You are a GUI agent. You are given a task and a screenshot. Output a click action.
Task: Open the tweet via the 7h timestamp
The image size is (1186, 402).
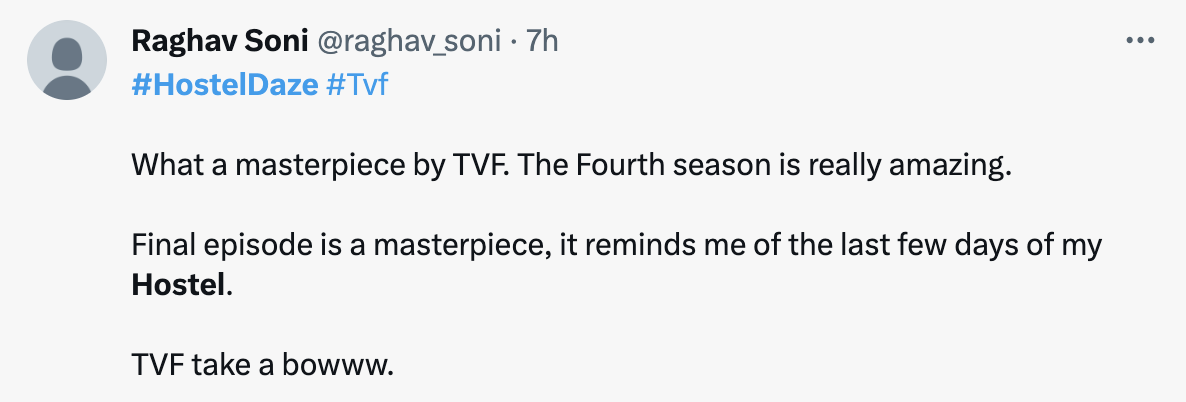(x=542, y=41)
